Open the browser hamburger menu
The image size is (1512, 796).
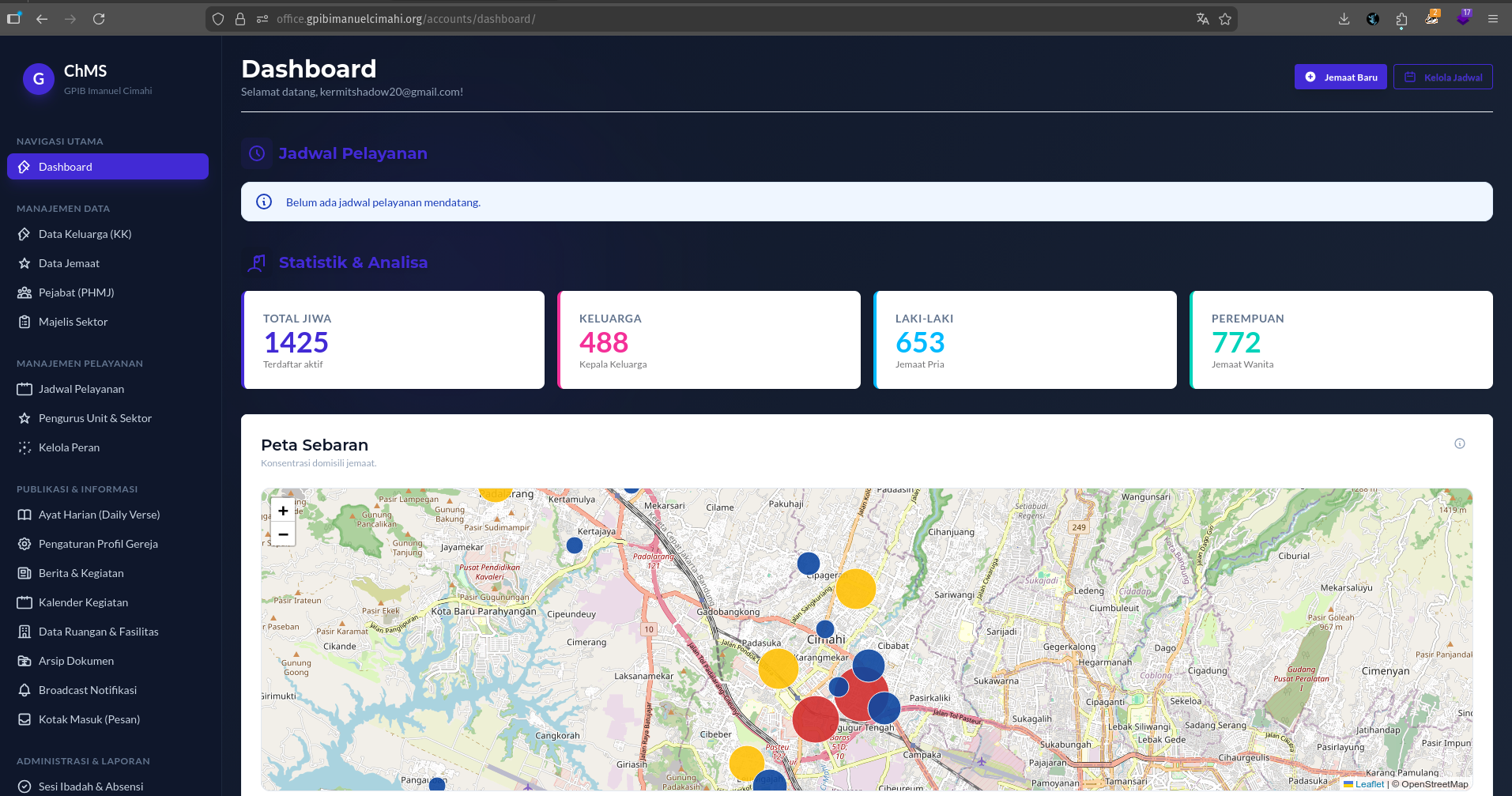[x=1493, y=19]
